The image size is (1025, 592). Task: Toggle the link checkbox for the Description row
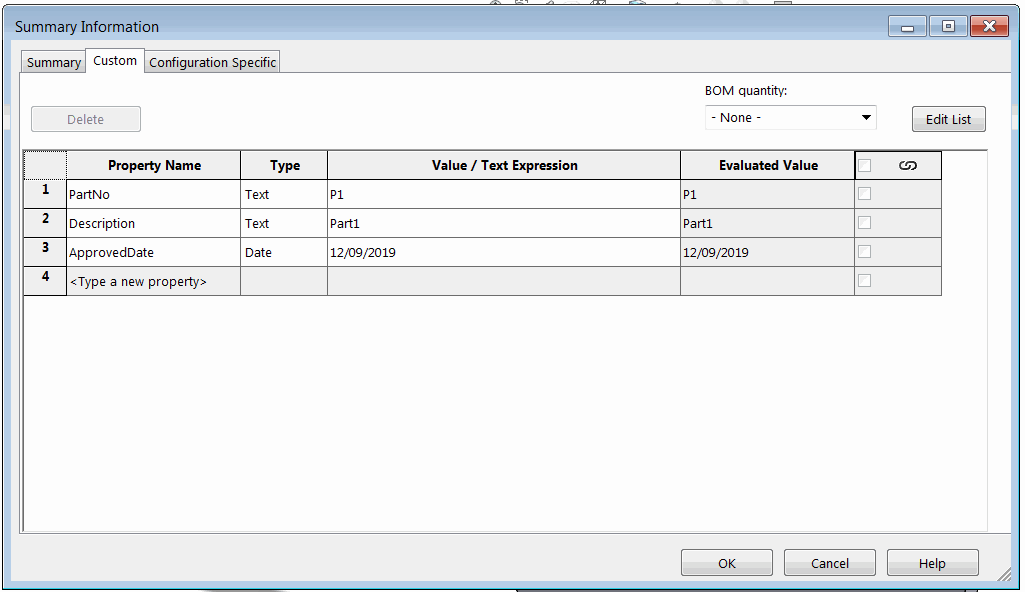(x=864, y=222)
